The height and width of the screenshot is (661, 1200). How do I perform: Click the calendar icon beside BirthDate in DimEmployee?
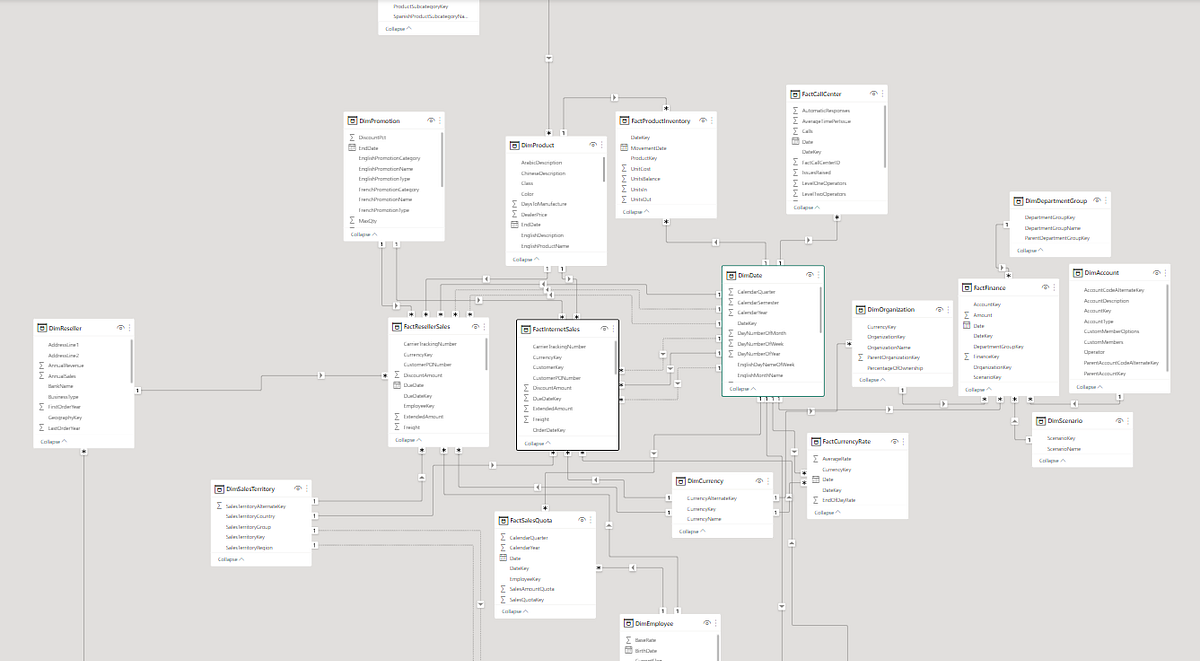[629, 651]
